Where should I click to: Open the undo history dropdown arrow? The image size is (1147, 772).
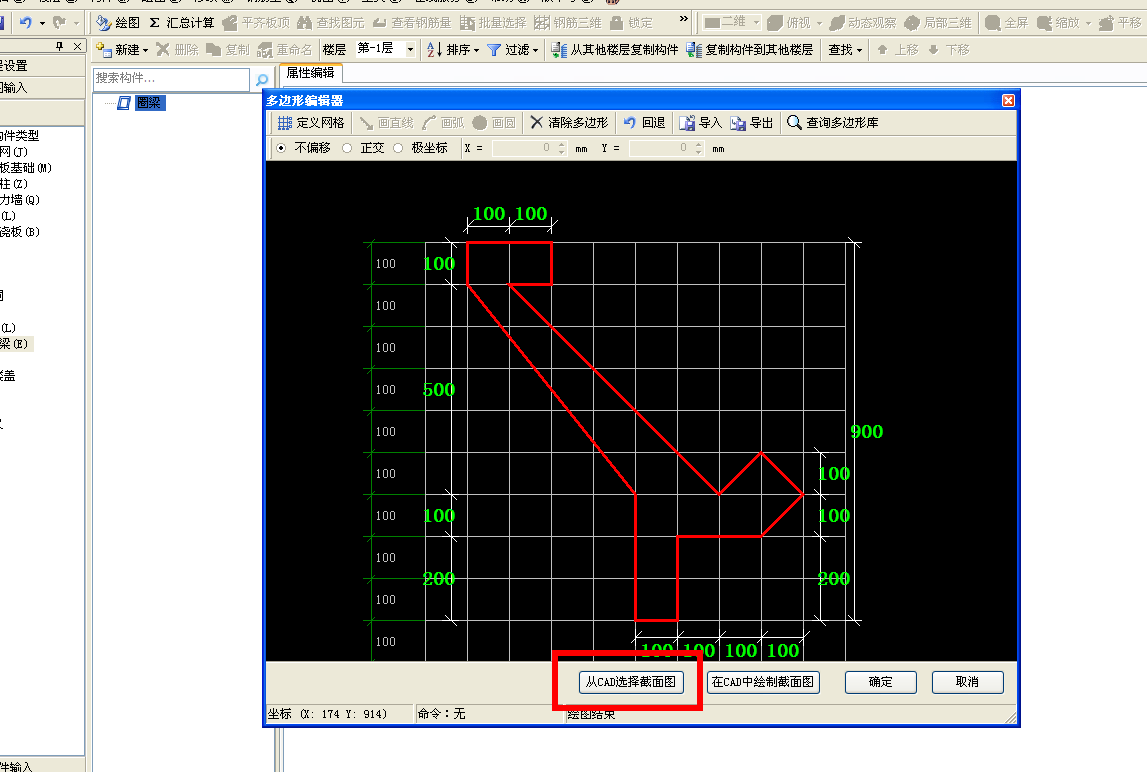pos(42,23)
